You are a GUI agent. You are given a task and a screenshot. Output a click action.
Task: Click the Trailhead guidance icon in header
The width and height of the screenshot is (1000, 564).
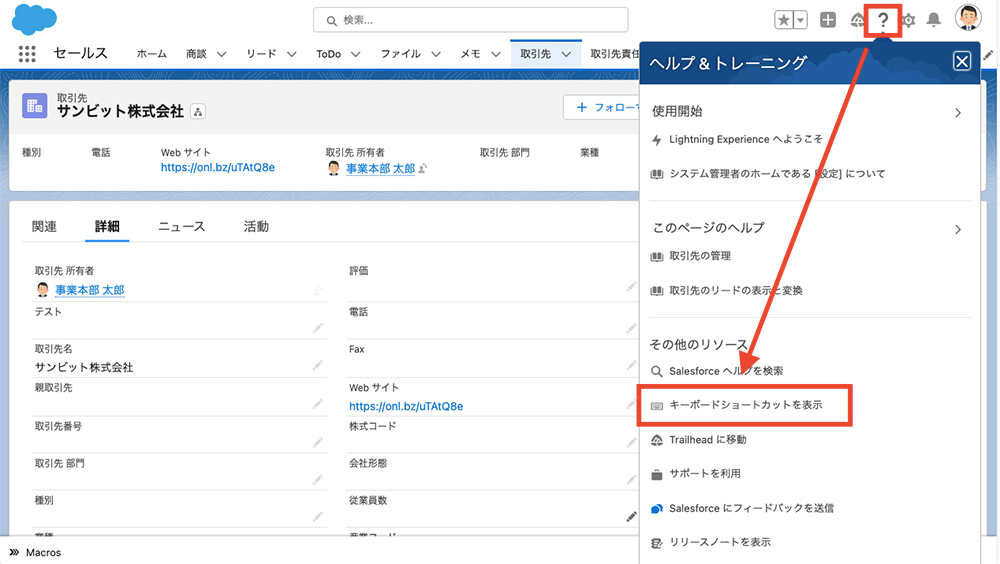pyautogui.click(x=857, y=20)
